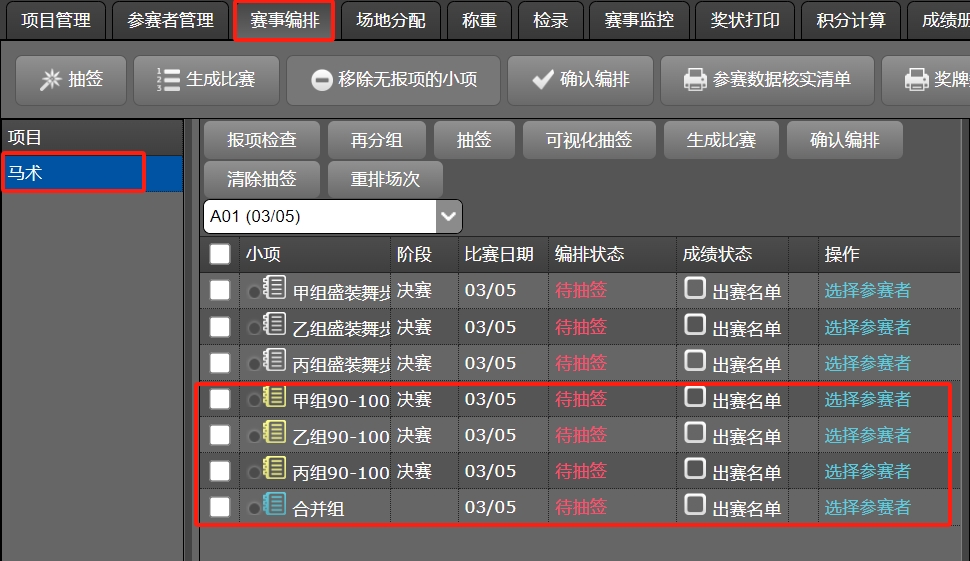This screenshot has height=561, width=970.
Task: Click the printer icon on 参赛数据核实清单
Action: tap(696, 80)
